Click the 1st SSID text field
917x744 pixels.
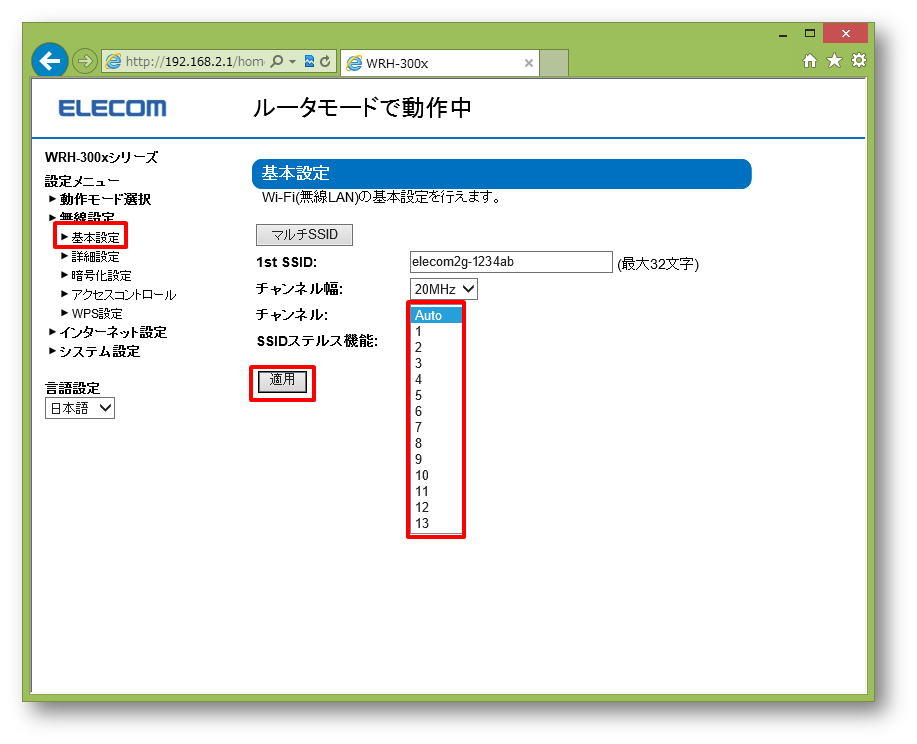pos(511,262)
